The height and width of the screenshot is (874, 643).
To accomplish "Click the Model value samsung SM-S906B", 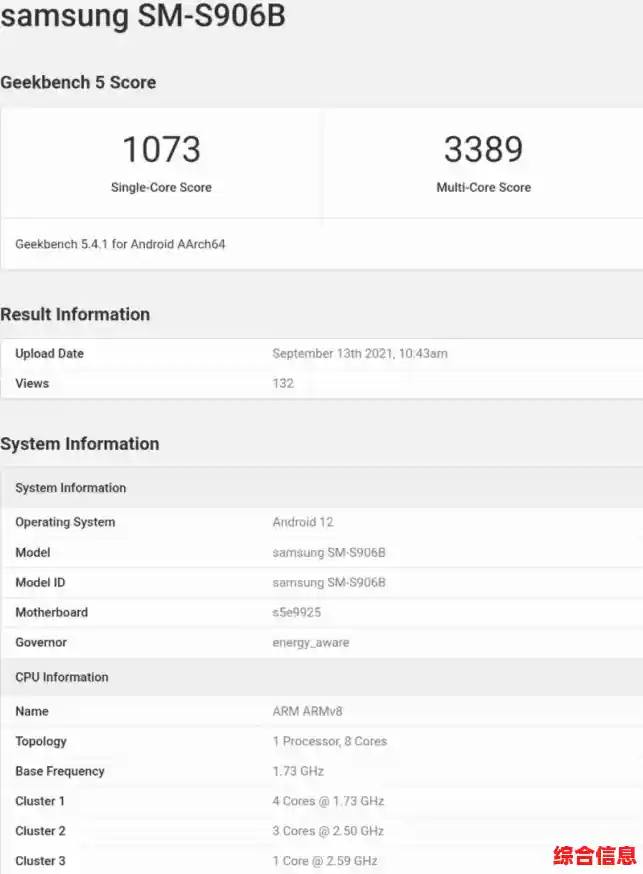I will click(x=329, y=552).
